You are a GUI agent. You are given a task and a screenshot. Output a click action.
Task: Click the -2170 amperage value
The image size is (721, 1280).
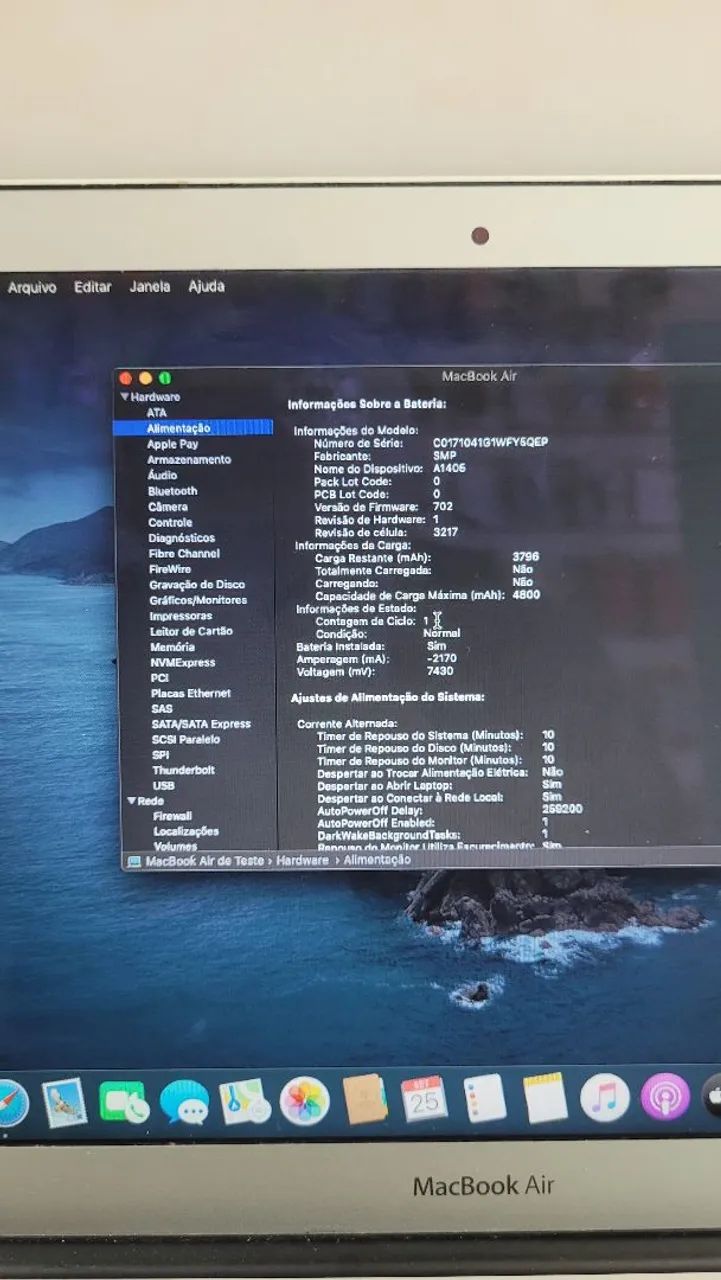[441, 658]
